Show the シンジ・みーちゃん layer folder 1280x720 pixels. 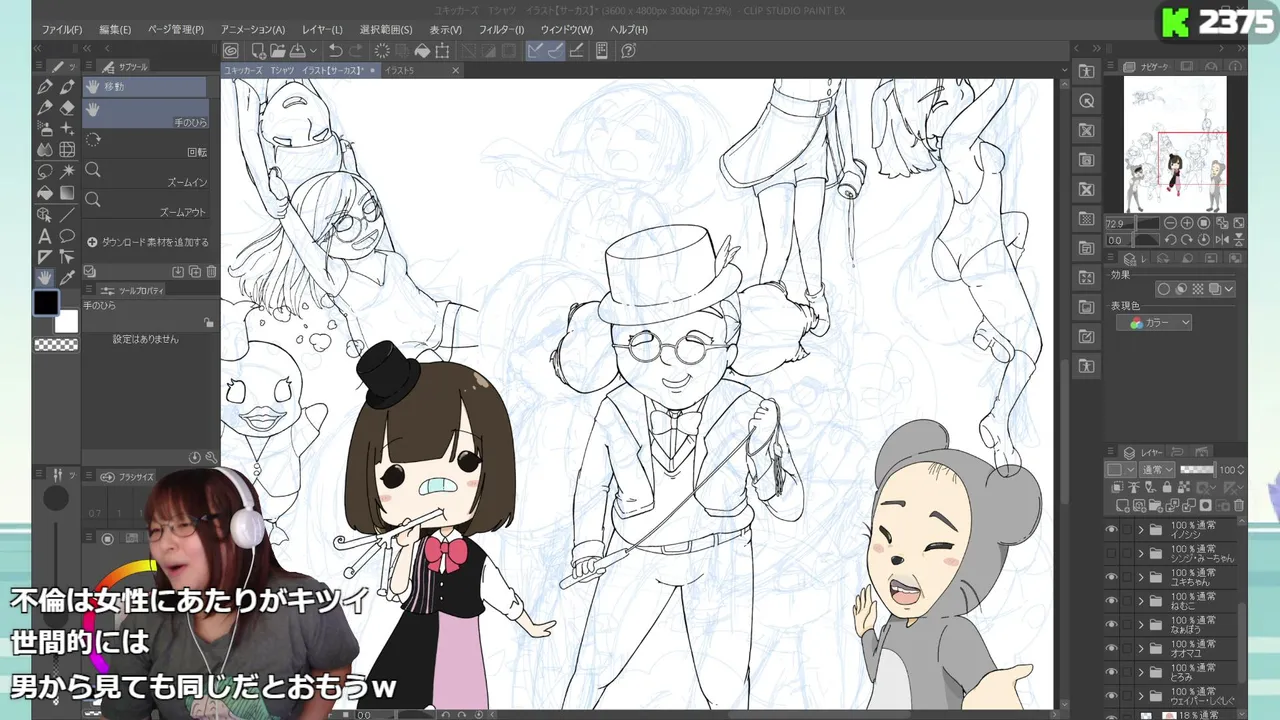pos(1112,553)
